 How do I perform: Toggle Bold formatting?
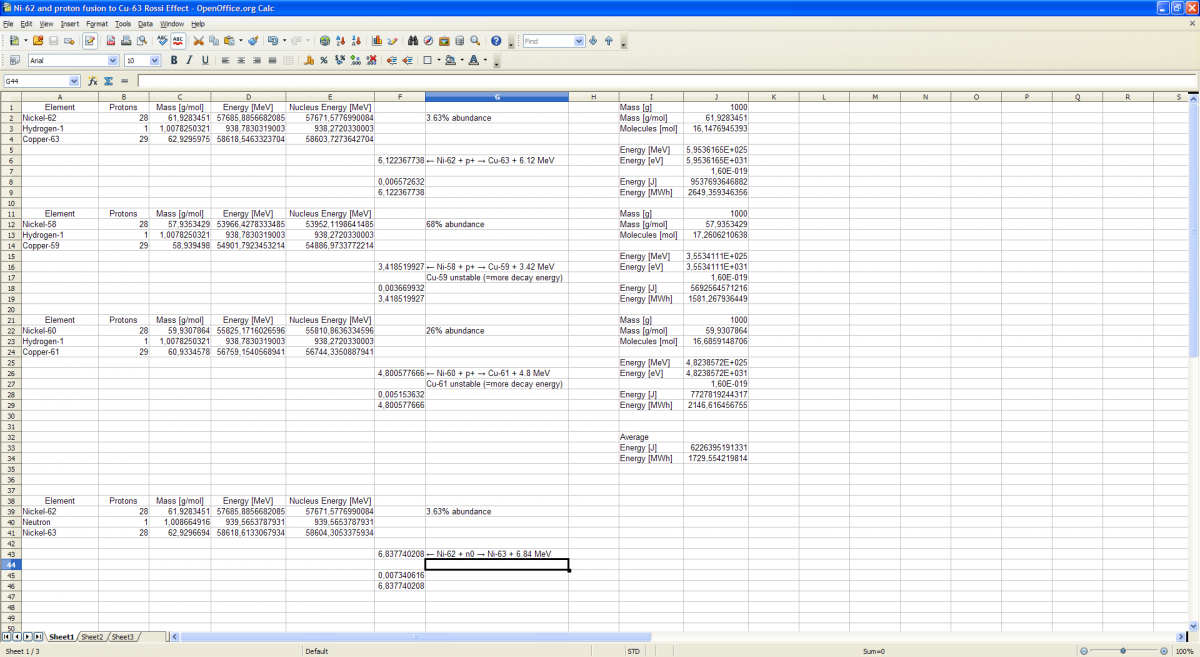click(174, 61)
